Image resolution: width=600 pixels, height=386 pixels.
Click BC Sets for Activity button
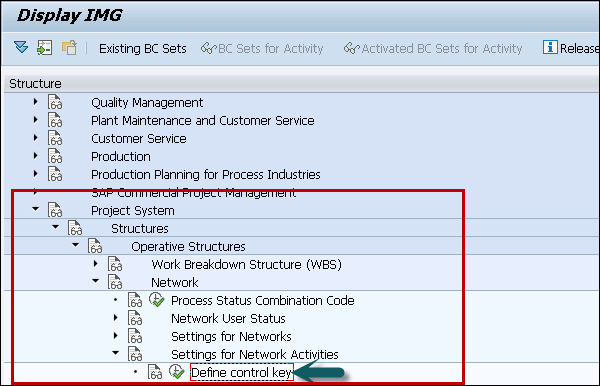click(262, 49)
